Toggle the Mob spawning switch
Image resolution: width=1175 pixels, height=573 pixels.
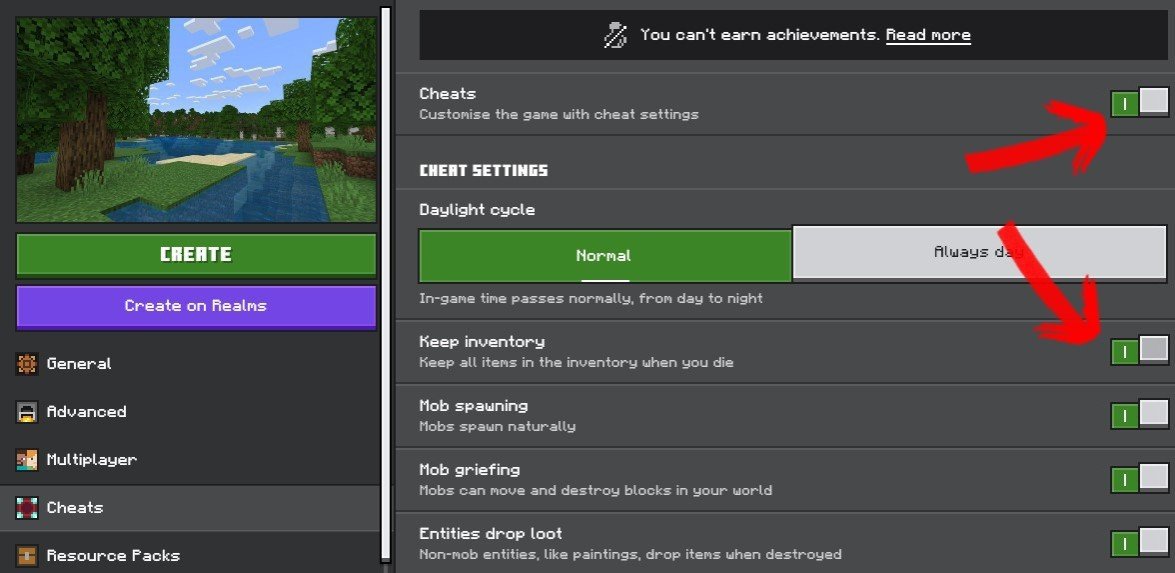(1140, 414)
